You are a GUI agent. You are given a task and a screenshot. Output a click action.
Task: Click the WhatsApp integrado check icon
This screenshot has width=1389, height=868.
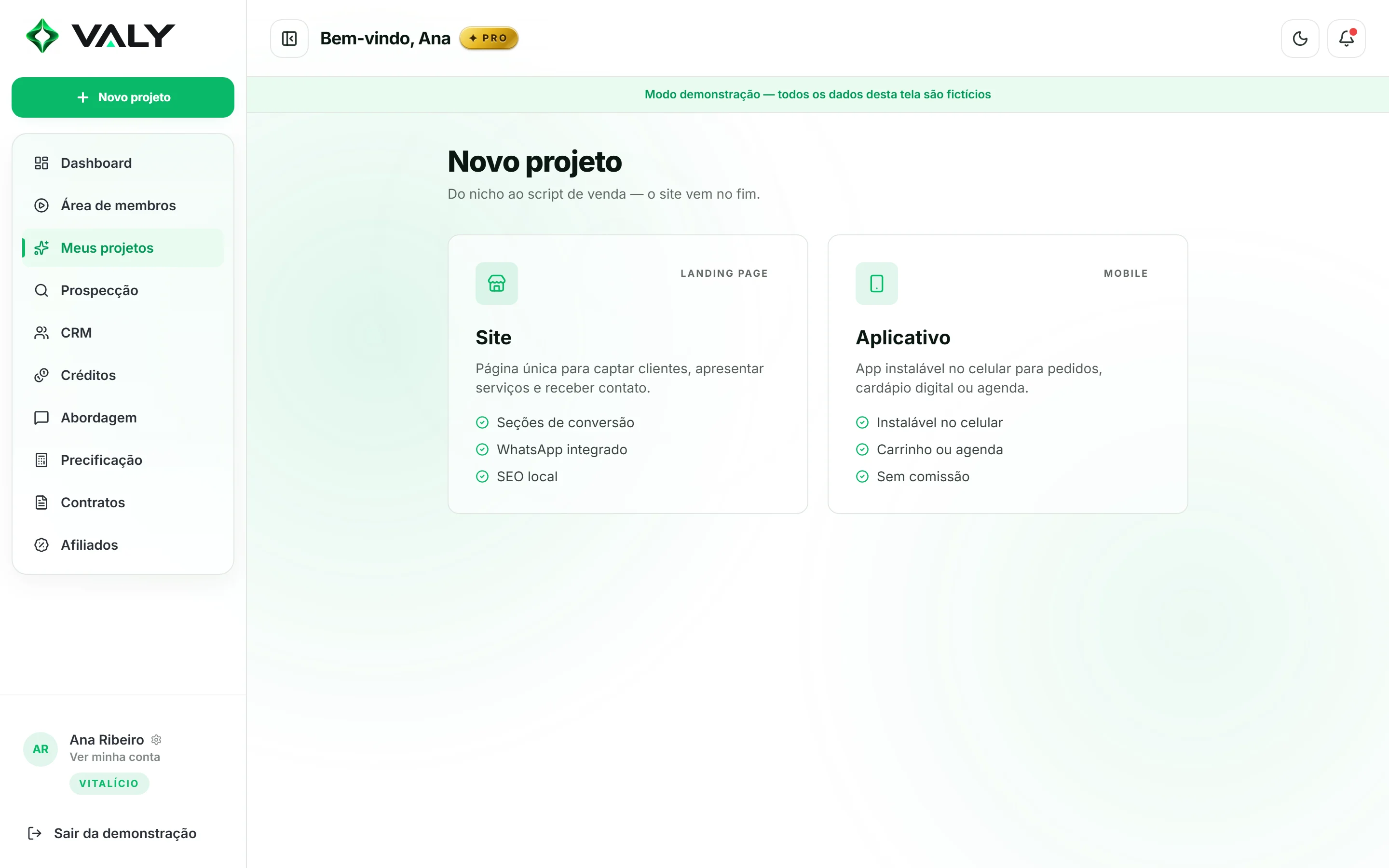point(482,449)
